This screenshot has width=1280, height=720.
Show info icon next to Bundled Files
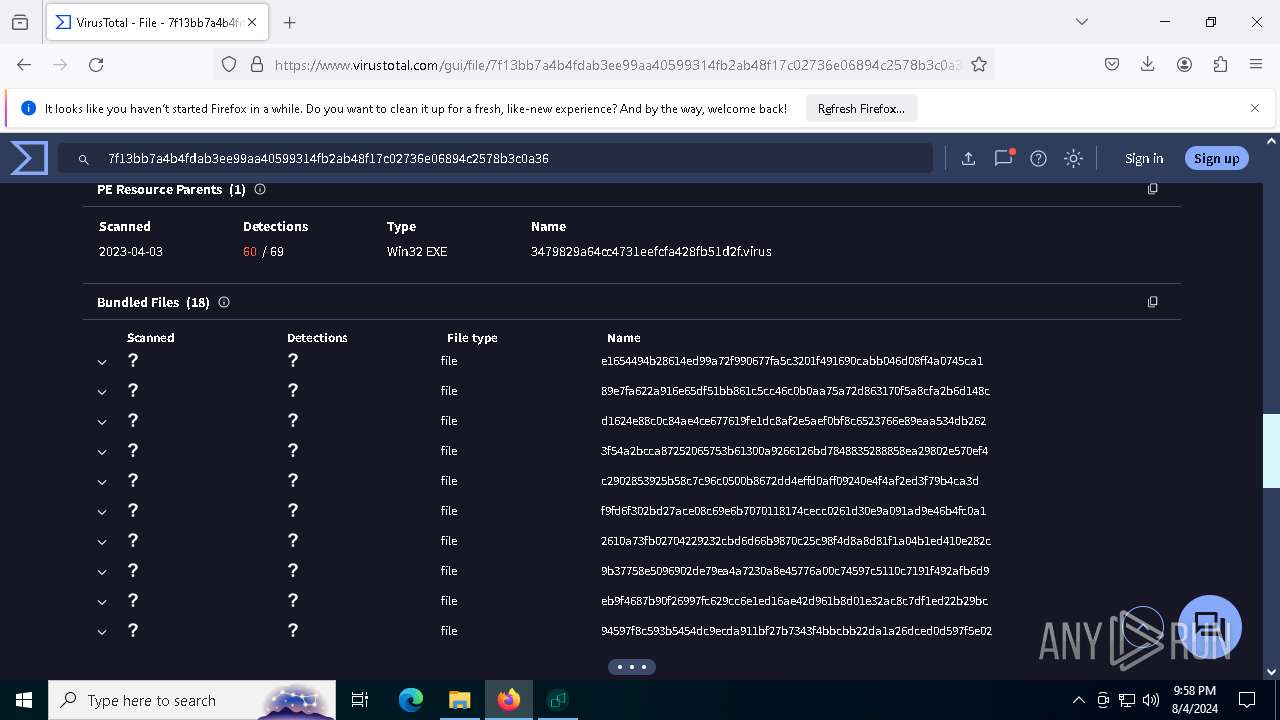pyautogui.click(x=224, y=302)
